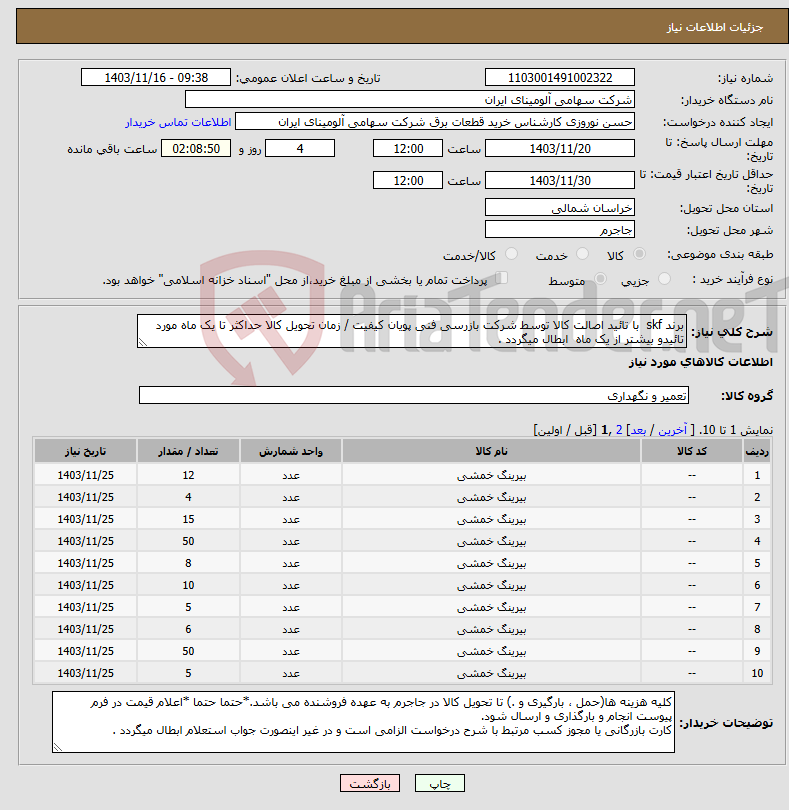The width and height of the screenshot is (789, 810).
Task: Click the province field خراسان شمالی
Action: [560, 208]
